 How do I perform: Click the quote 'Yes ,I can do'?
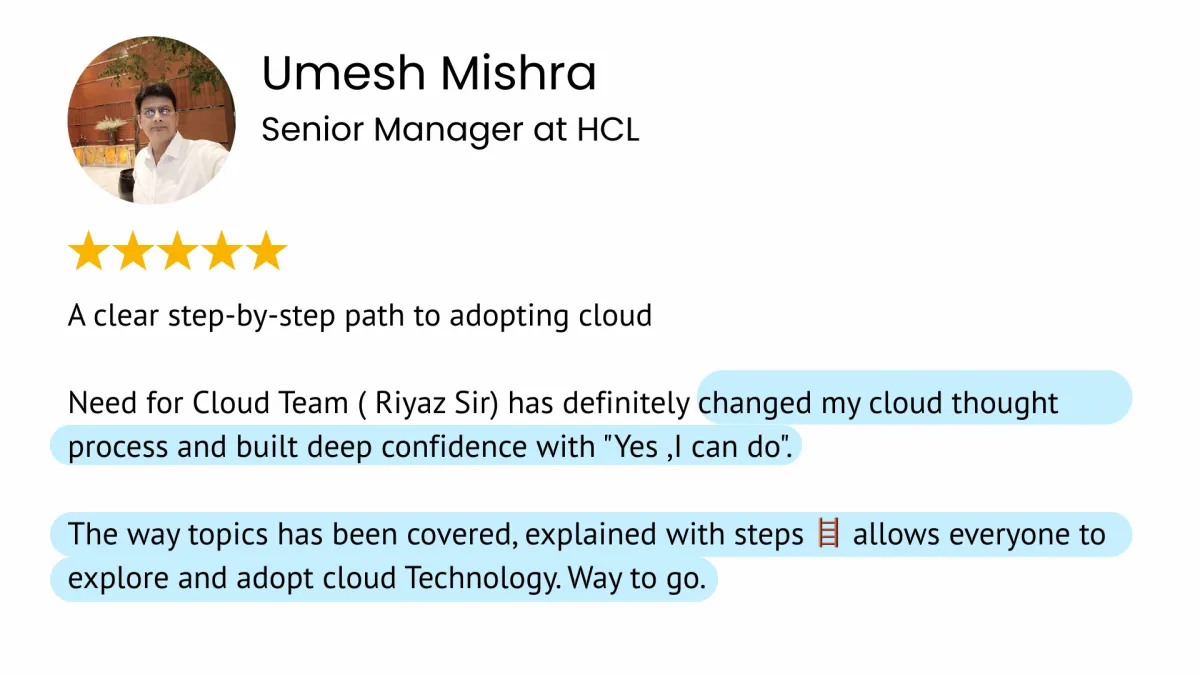[x=697, y=447]
